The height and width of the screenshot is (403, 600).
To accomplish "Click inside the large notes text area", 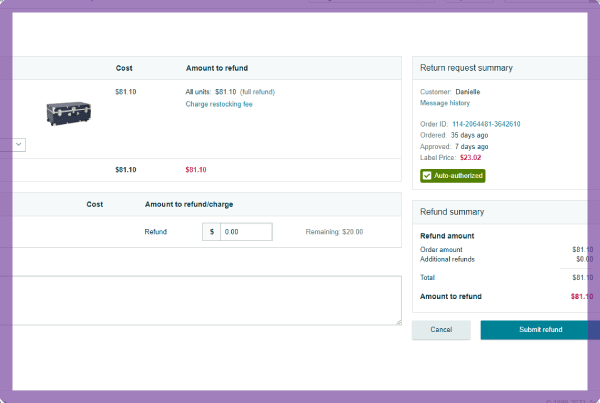I will (200, 300).
